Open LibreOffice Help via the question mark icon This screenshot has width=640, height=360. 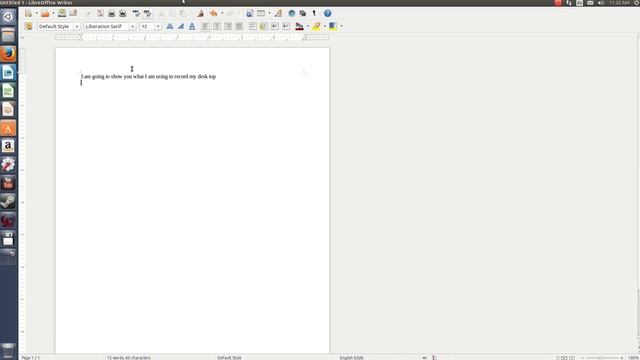click(x=327, y=13)
